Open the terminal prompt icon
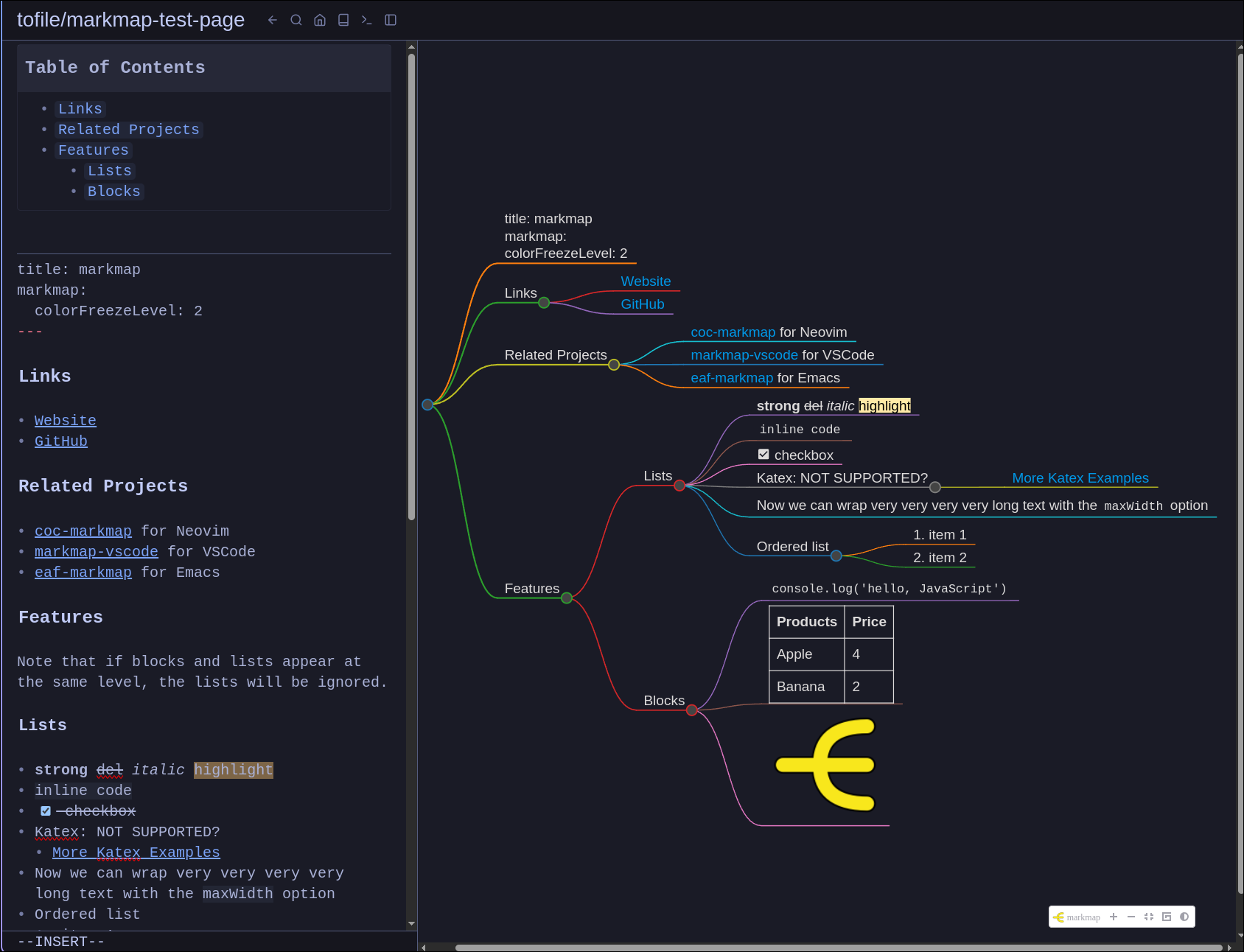The image size is (1244, 952). point(367,20)
